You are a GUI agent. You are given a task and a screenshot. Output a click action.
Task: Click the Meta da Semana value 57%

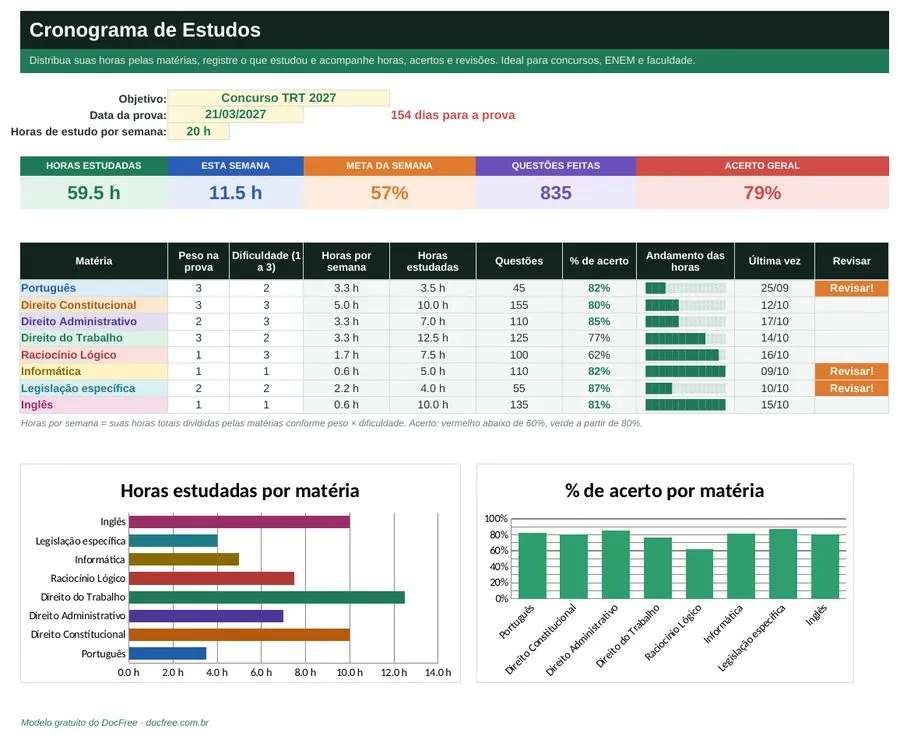pyautogui.click(x=389, y=193)
